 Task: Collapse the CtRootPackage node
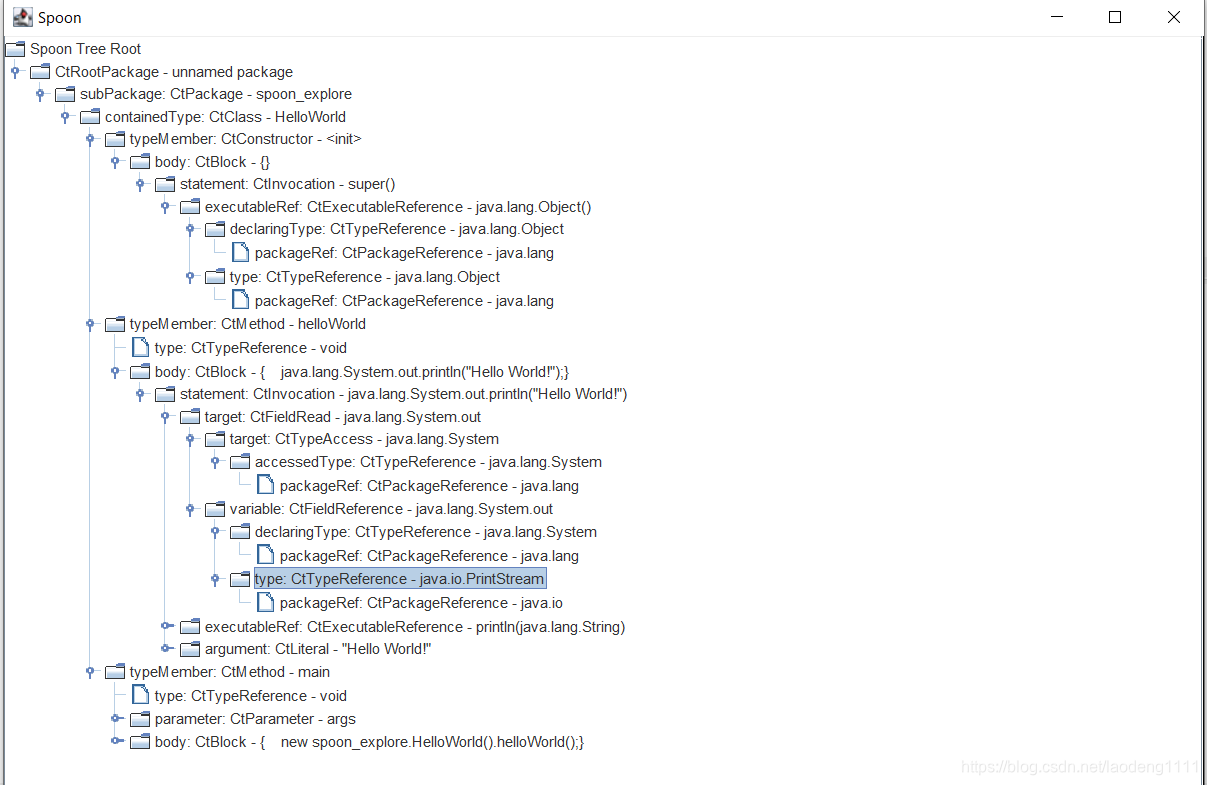[x=15, y=72]
